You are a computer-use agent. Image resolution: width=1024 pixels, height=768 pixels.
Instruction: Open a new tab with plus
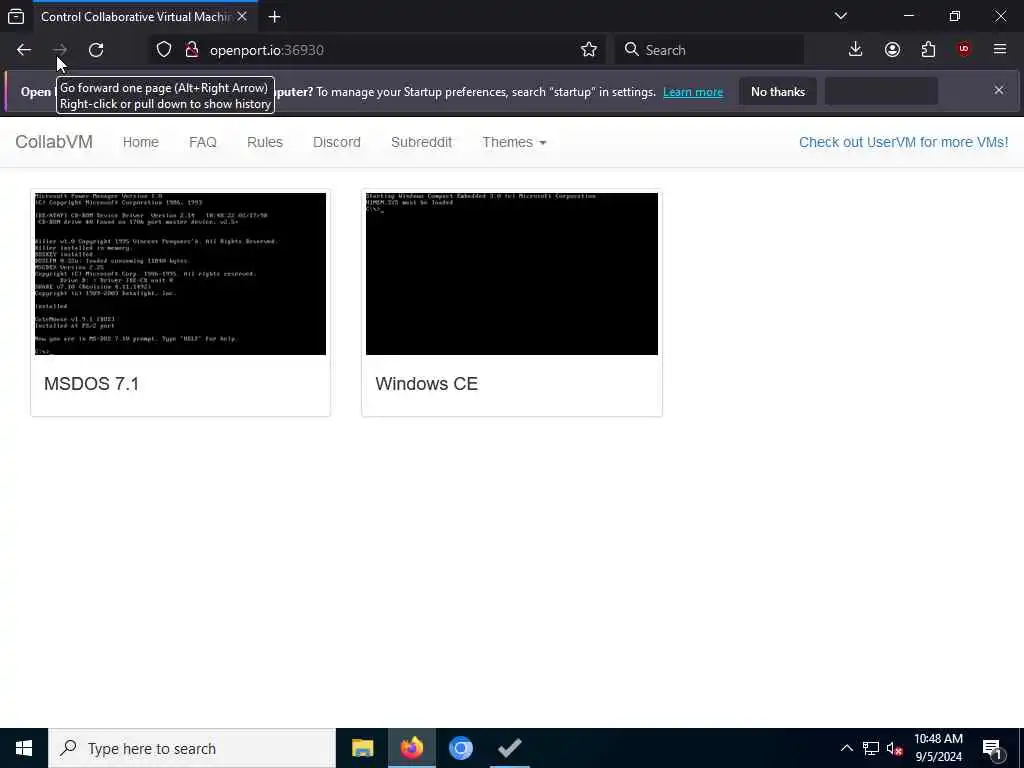coord(274,16)
